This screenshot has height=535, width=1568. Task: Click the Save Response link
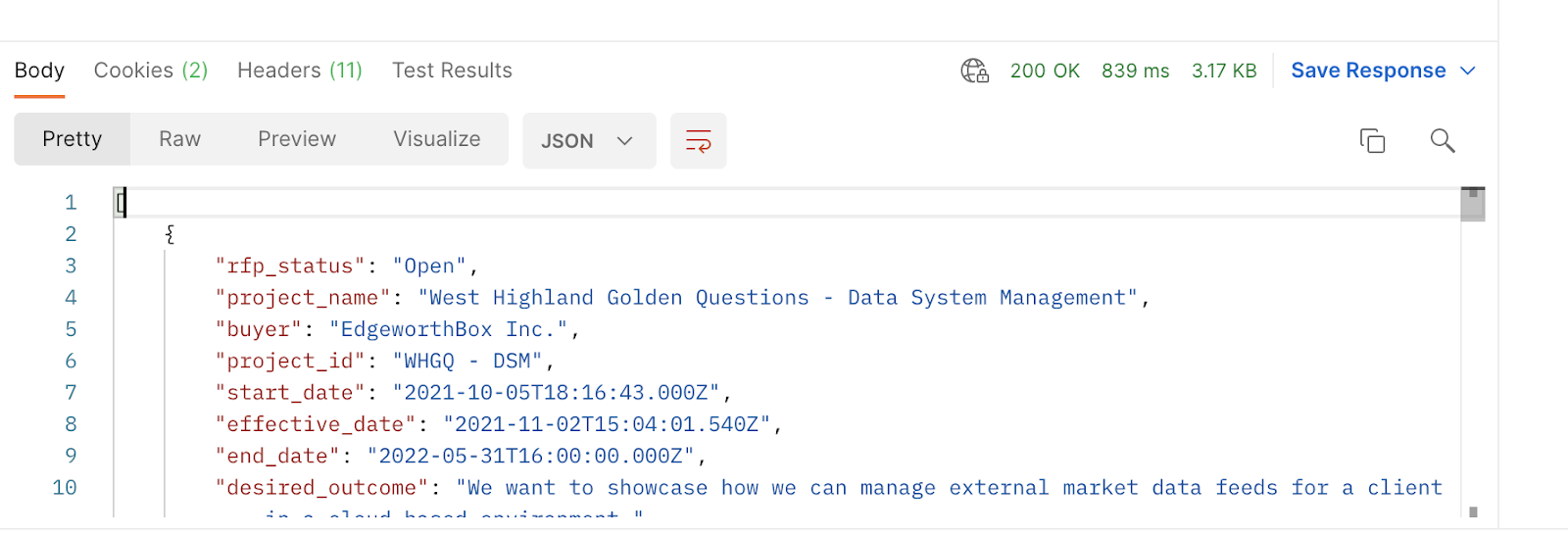[1368, 71]
